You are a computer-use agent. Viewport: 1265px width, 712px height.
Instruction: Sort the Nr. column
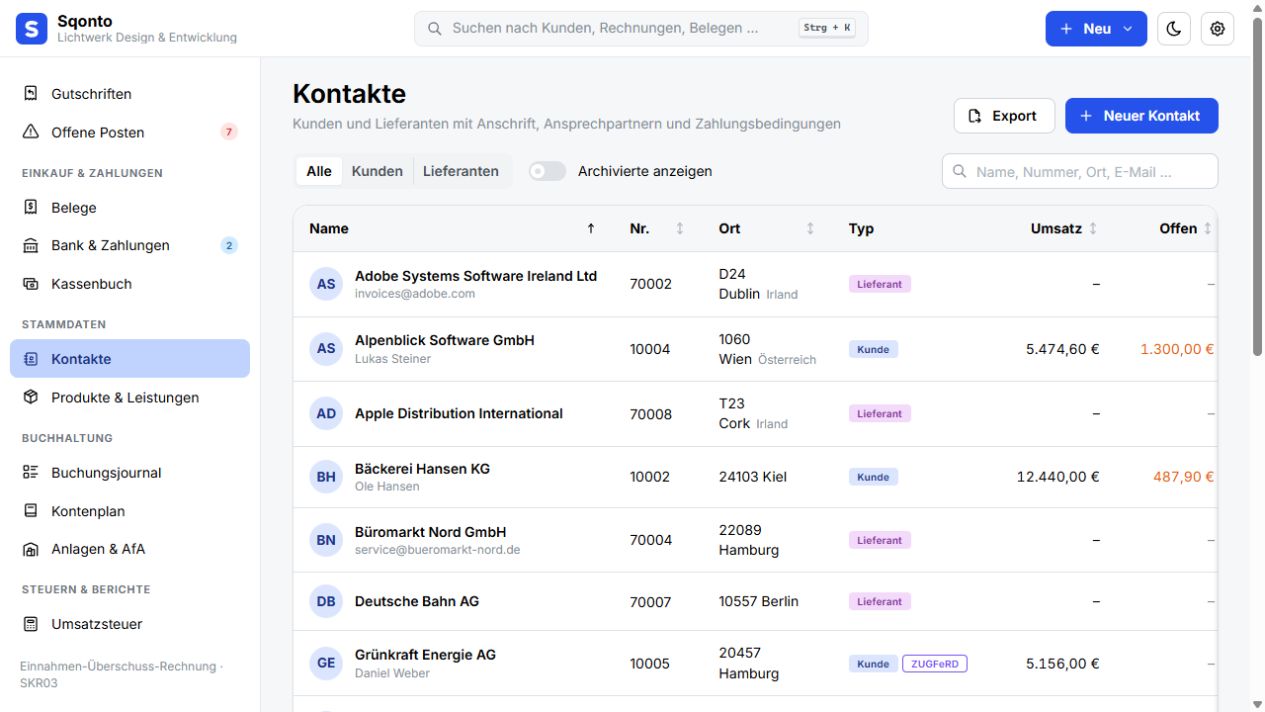(x=680, y=228)
